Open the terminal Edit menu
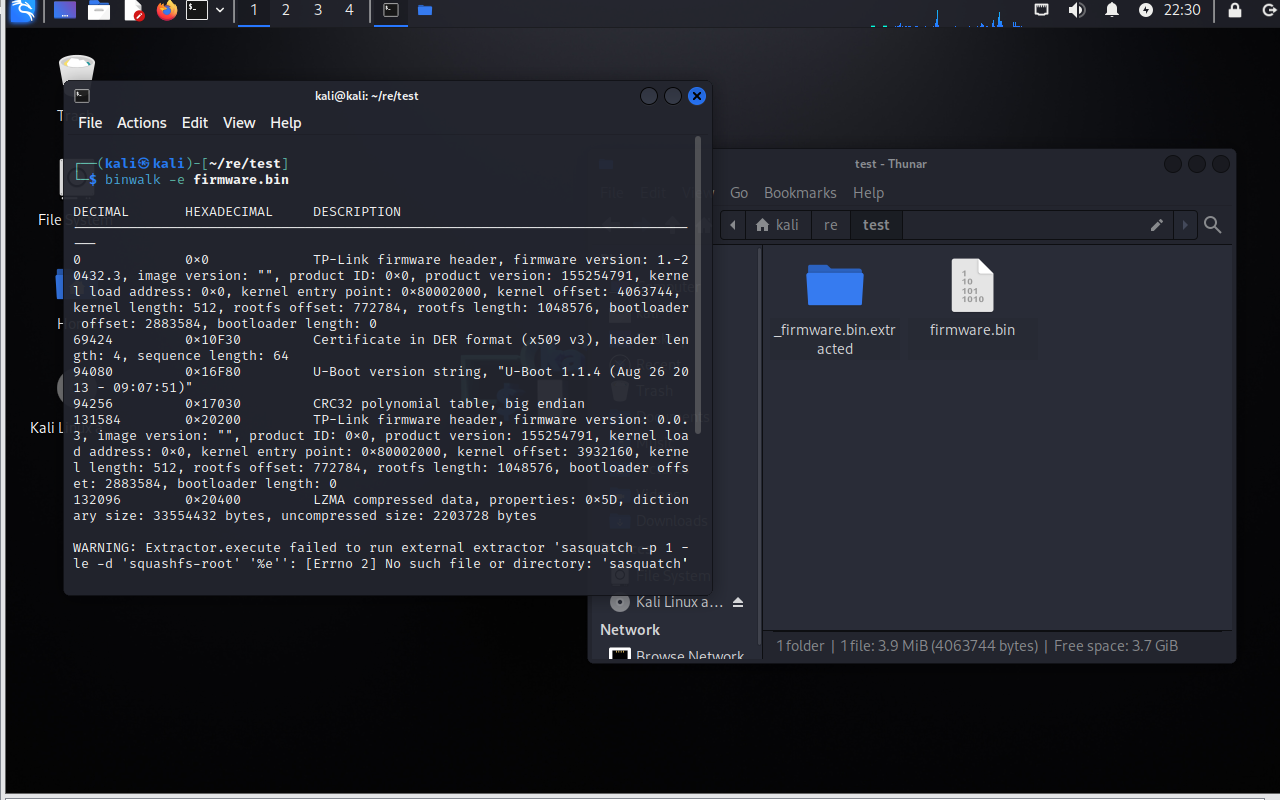Screen dimensions: 1280x800 tap(195, 123)
